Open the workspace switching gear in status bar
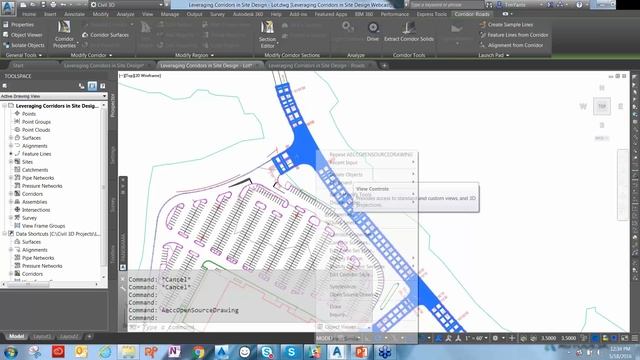 point(496,338)
